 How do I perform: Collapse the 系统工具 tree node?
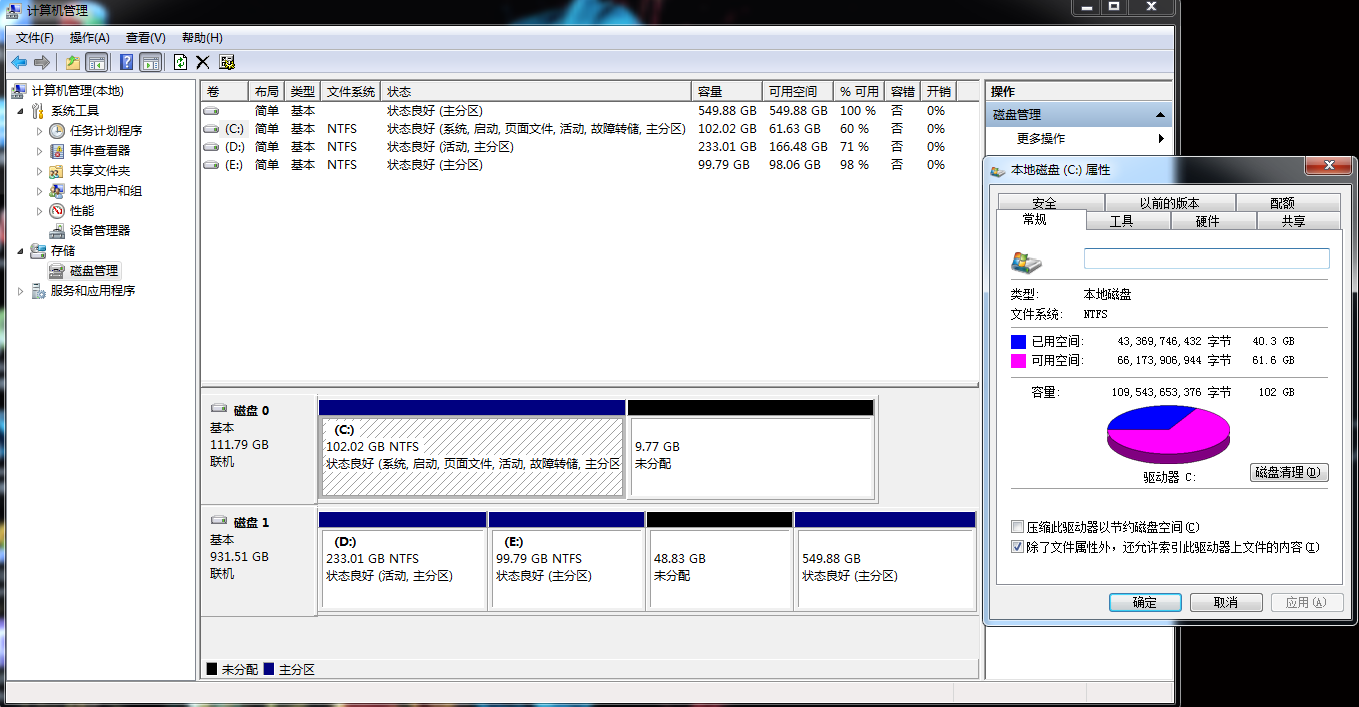tap(22, 111)
